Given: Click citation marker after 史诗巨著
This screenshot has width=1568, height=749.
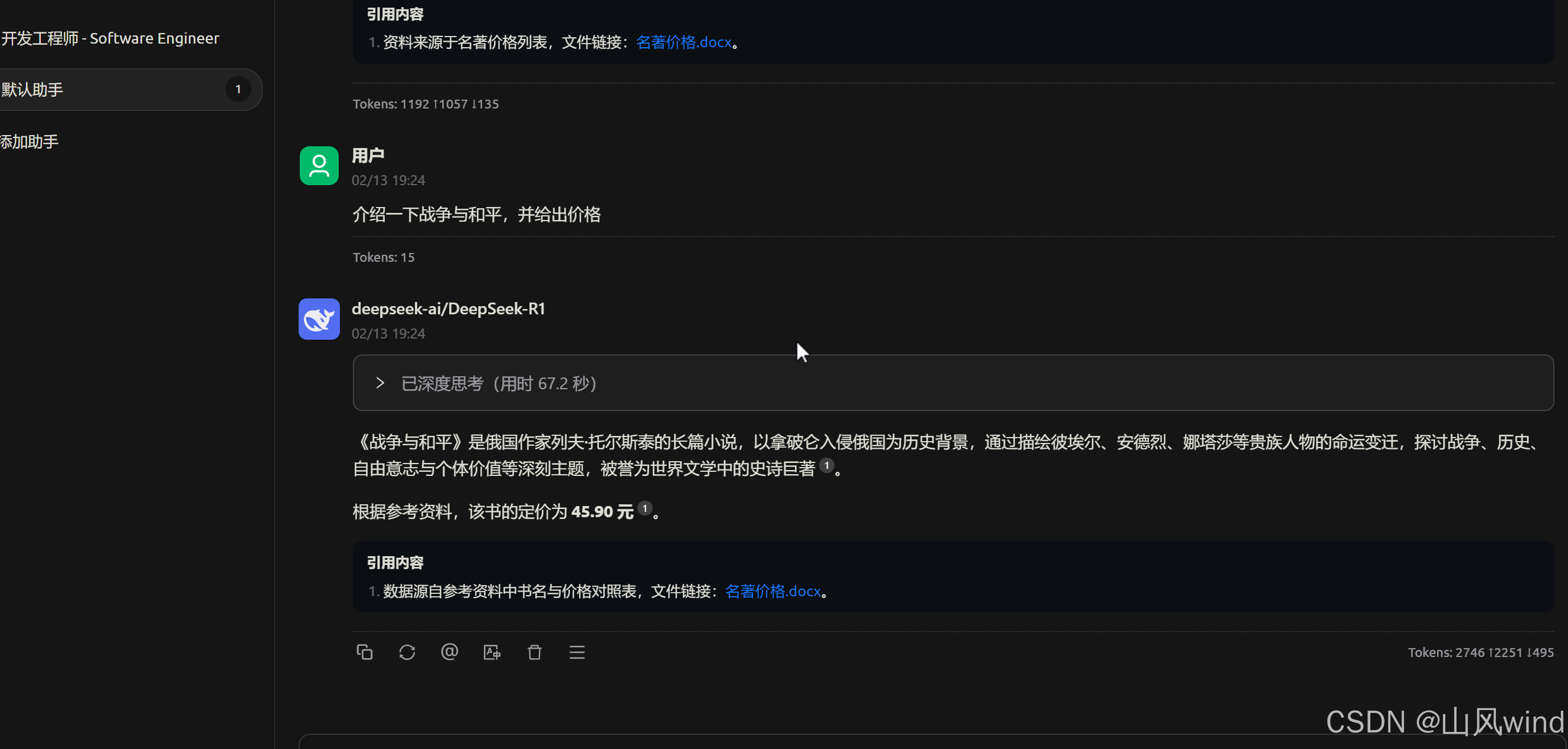Looking at the screenshot, I should tap(827, 465).
